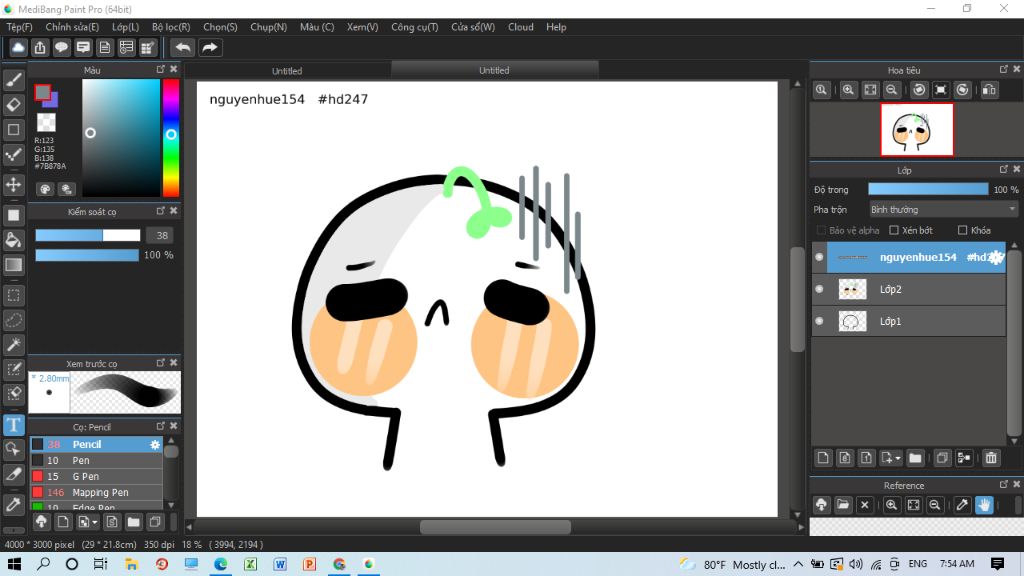Select the Lasso tool
The image size is (1024, 576).
click(14, 320)
